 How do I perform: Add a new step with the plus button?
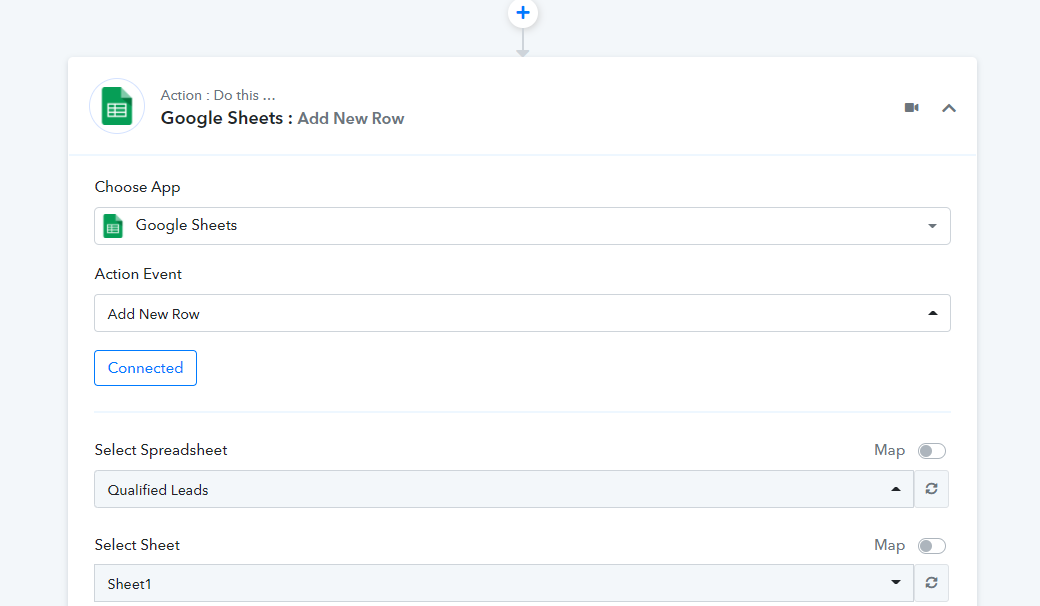(523, 13)
